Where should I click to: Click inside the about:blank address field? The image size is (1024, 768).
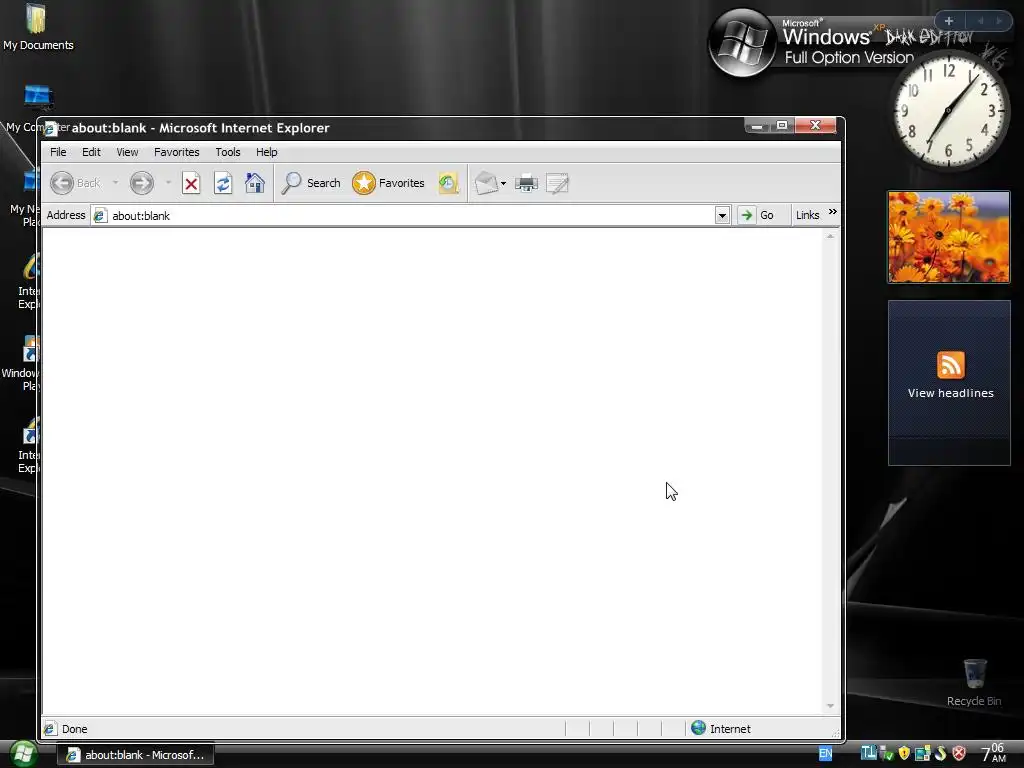[x=411, y=216]
